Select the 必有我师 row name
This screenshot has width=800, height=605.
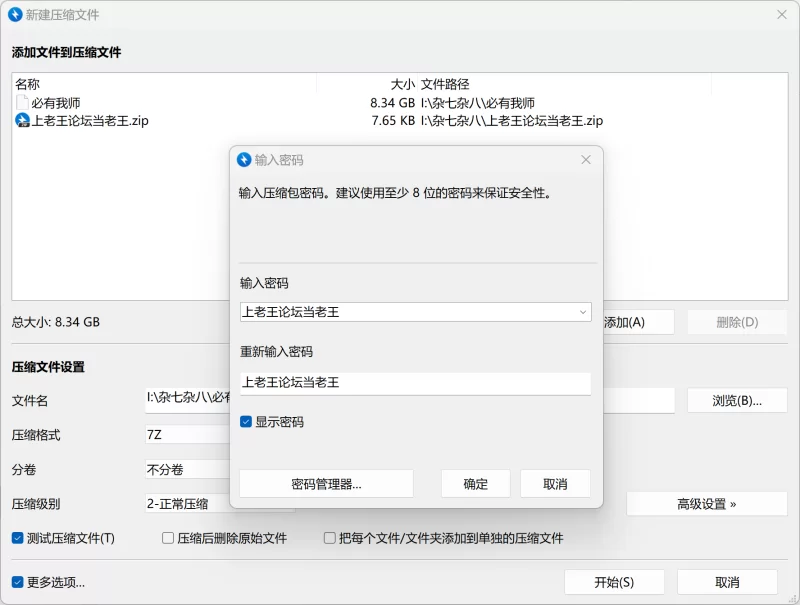click(56, 103)
